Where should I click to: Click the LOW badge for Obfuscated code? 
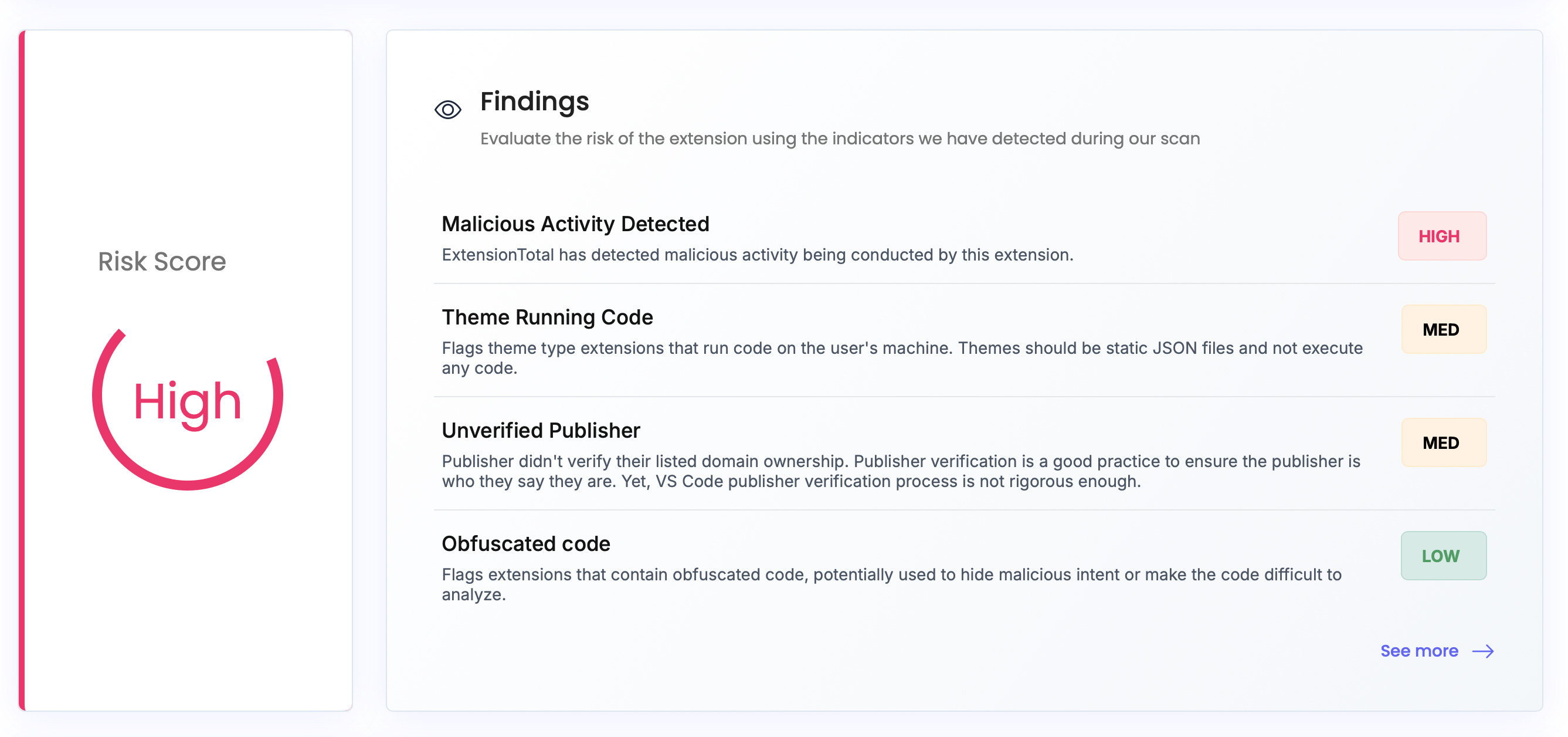(1443, 556)
